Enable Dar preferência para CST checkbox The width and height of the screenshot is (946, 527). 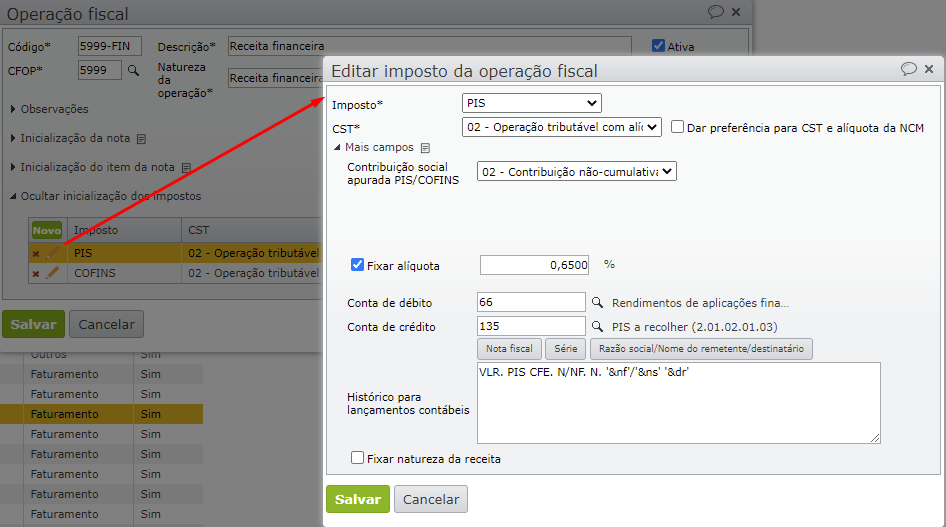coord(678,127)
